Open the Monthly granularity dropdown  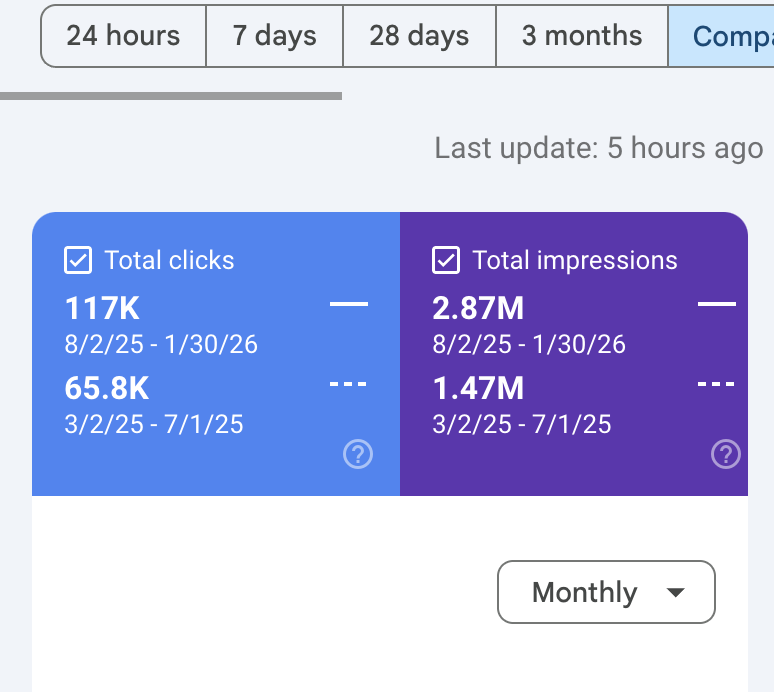pyautogui.click(x=606, y=592)
